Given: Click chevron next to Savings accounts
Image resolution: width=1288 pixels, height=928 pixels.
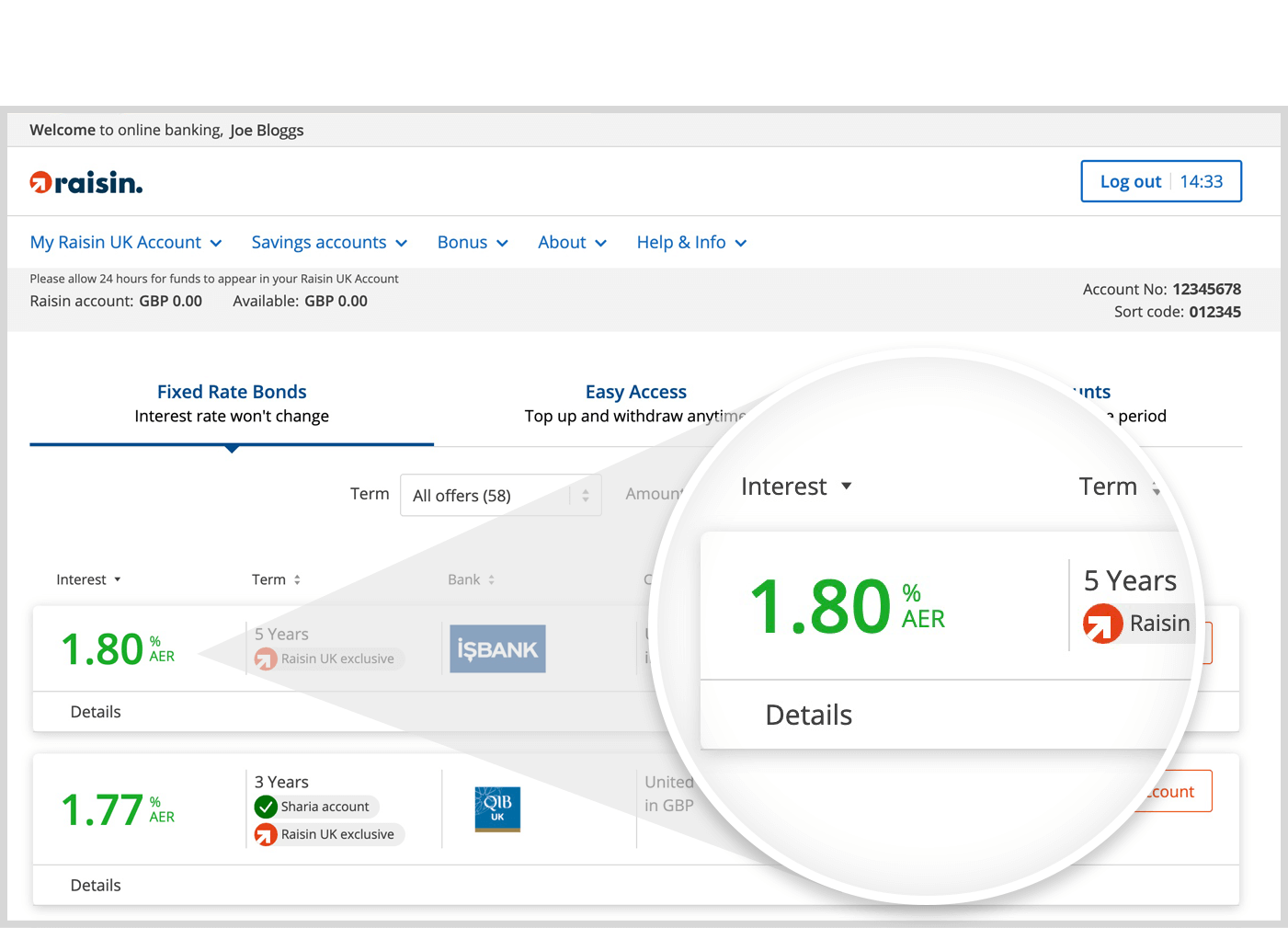Looking at the screenshot, I should 401,243.
